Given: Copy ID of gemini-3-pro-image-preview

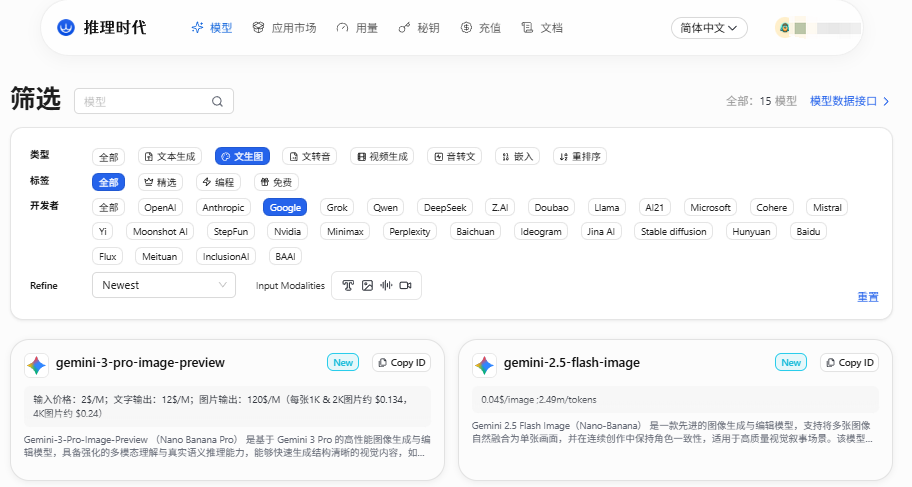Looking at the screenshot, I should click(x=401, y=362).
